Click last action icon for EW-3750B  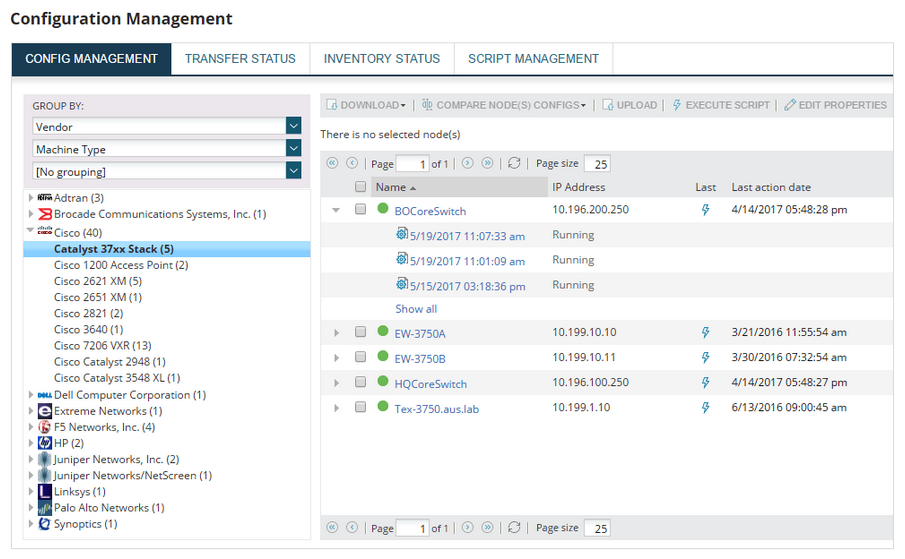click(705, 358)
